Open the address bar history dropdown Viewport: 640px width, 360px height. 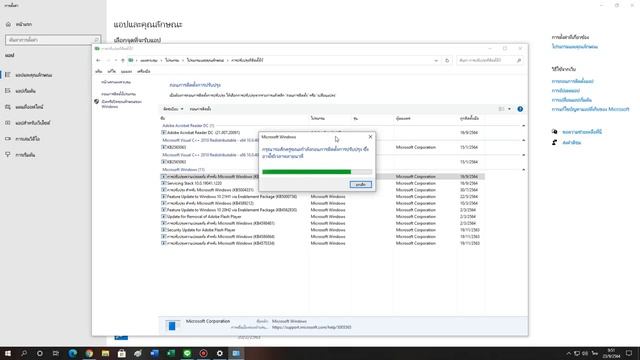pyautogui.click(x=436, y=60)
